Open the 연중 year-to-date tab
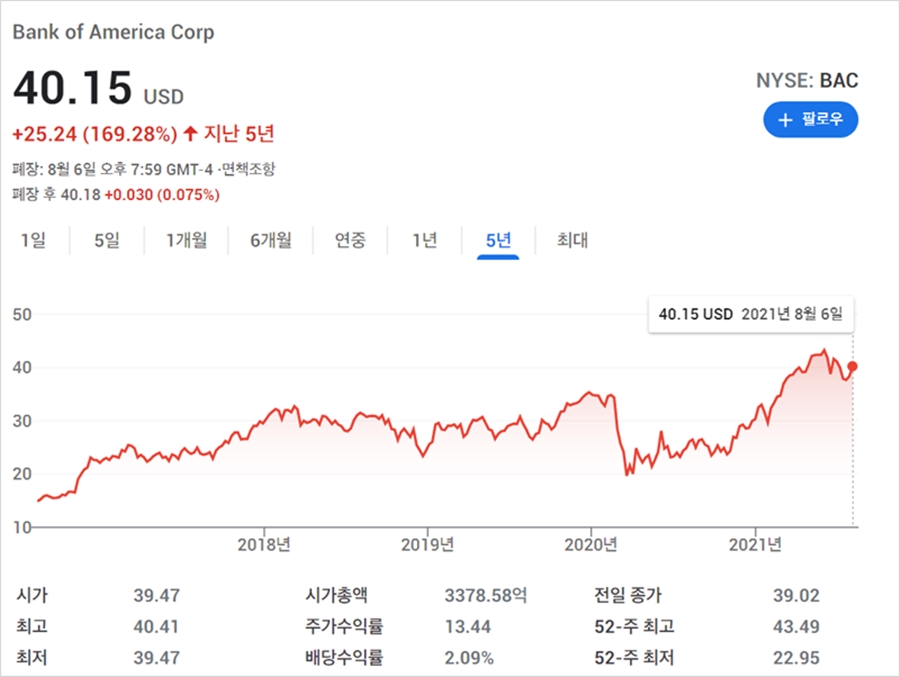 350,240
